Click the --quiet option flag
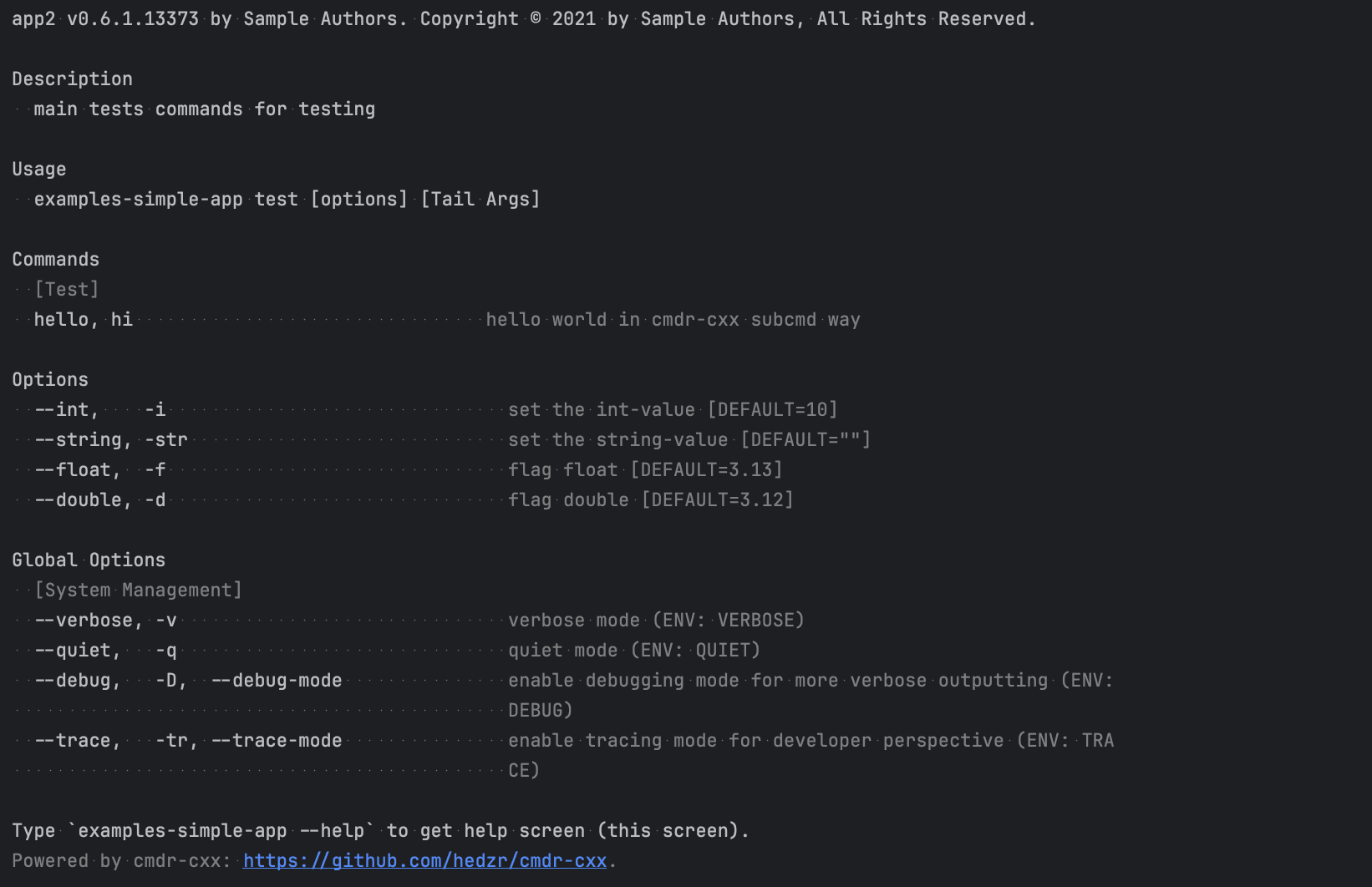Image resolution: width=1372 pixels, height=887 pixels. [x=77, y=651]
